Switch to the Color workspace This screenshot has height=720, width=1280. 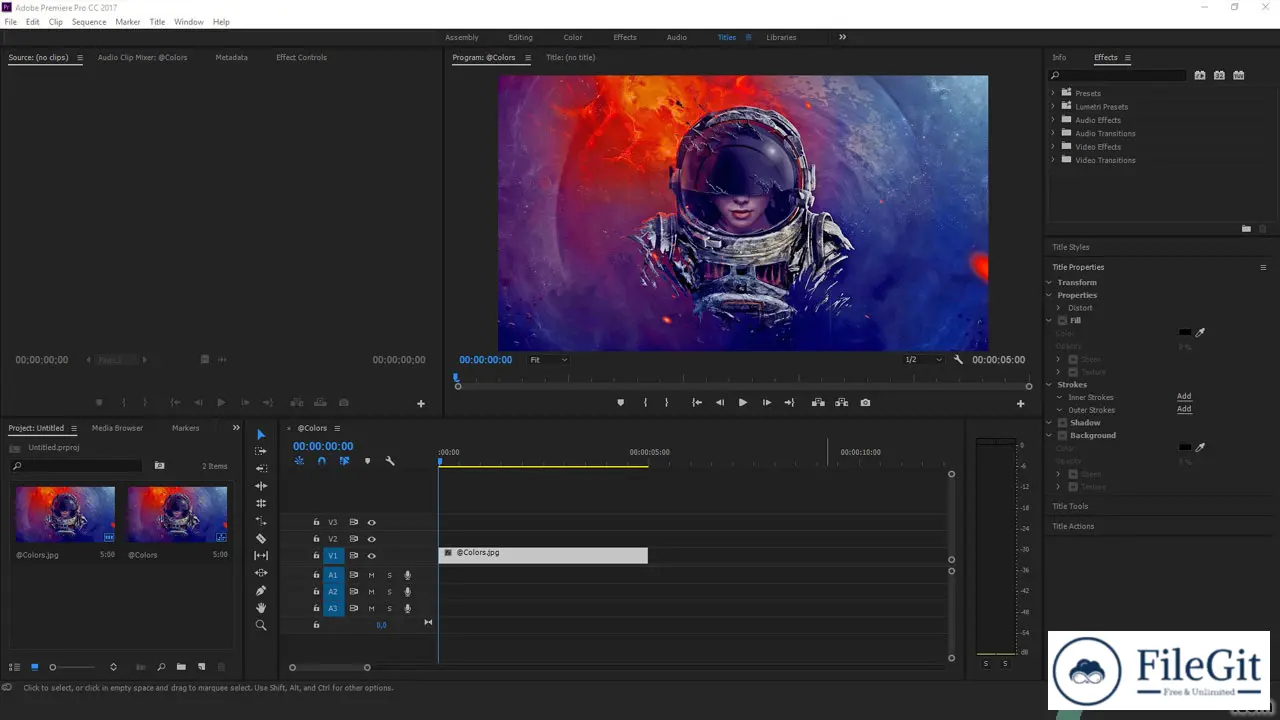[573, 37]
